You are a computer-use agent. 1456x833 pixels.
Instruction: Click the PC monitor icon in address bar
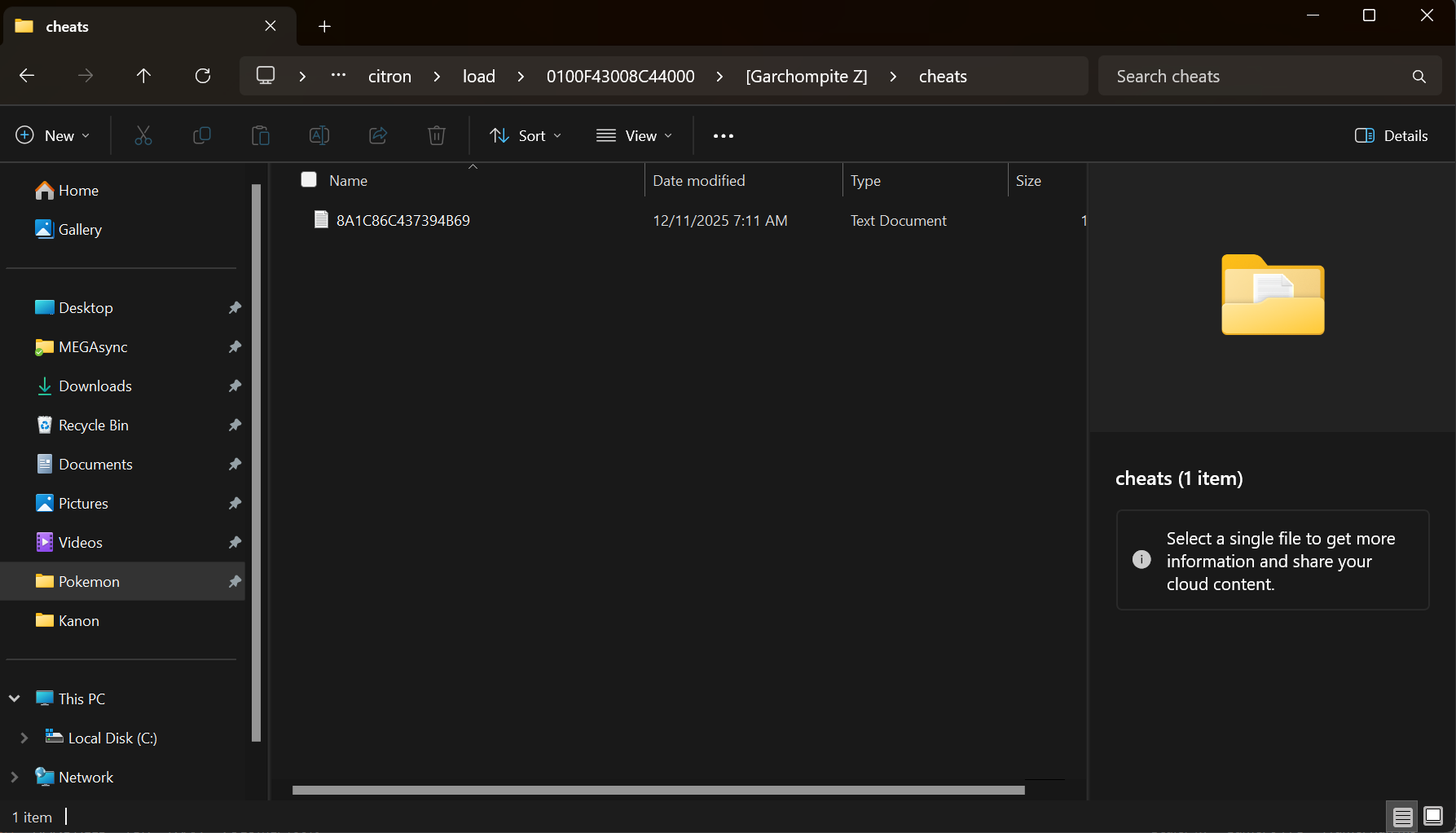coord(266,76)
